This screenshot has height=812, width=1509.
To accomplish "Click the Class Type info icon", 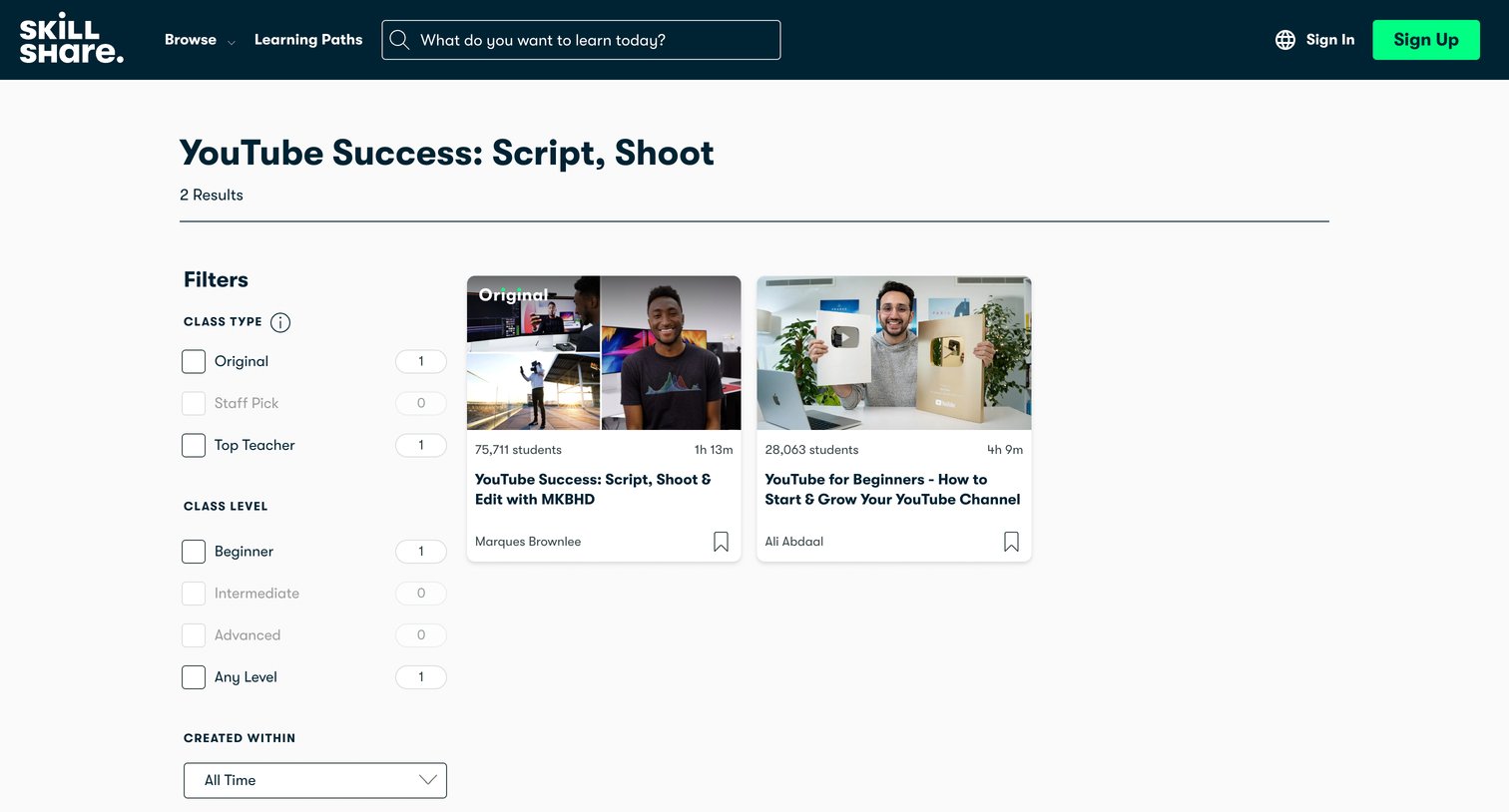I will [280, 322].
